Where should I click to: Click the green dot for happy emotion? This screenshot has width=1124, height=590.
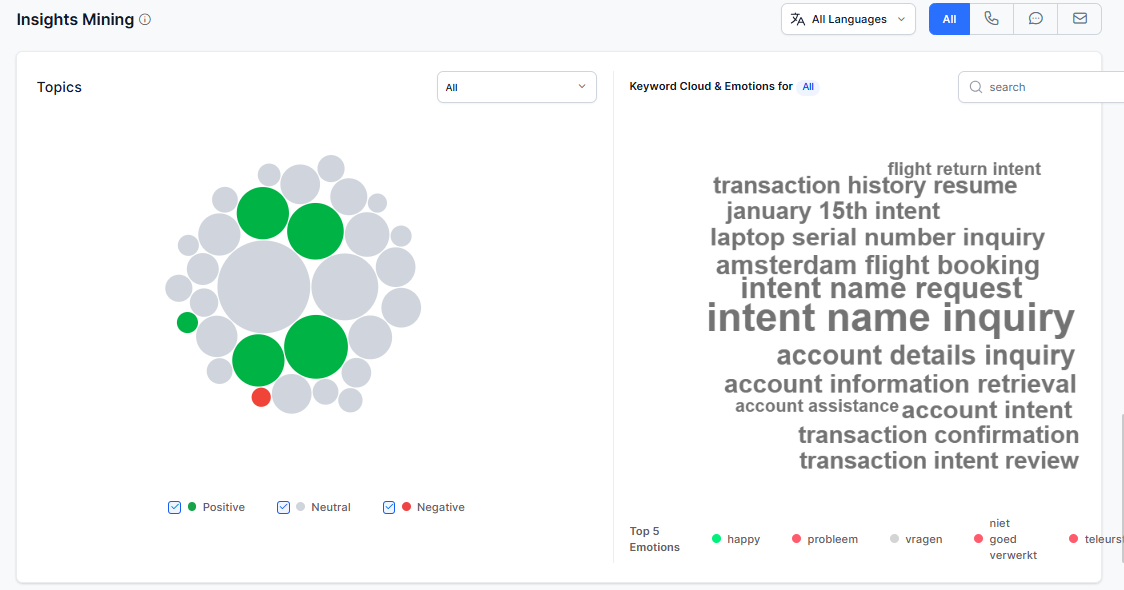click(716, 539)
